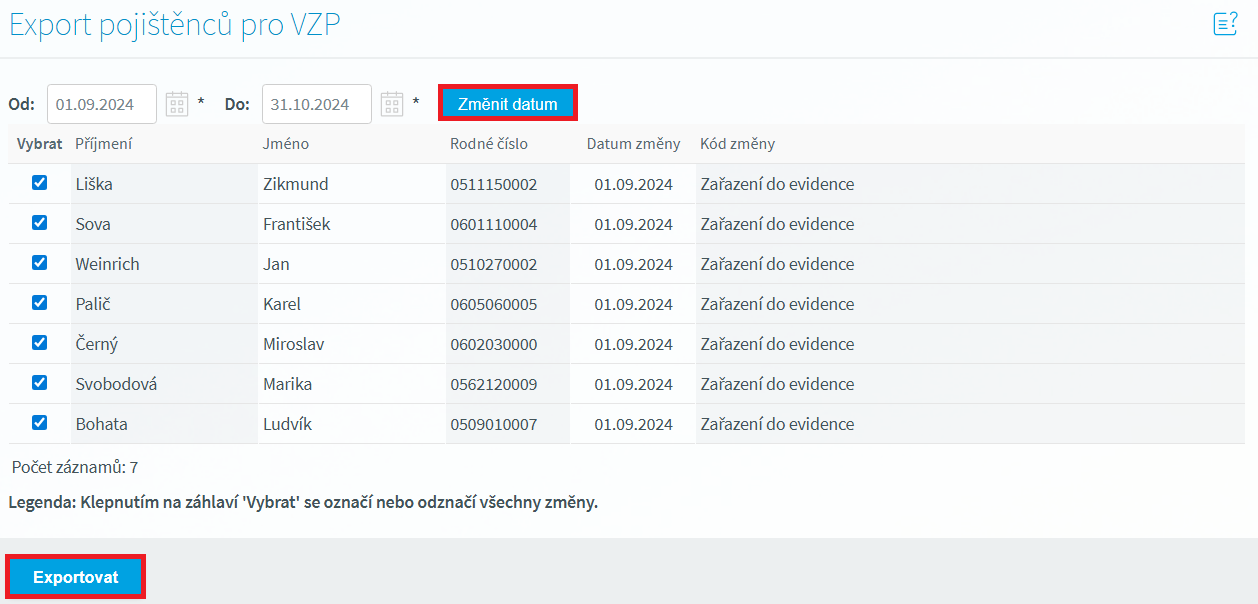Image resolution: width=1258 pixels, height=604 pixels.
Task: Click the Datum změny column header
Action: [633, 144]
